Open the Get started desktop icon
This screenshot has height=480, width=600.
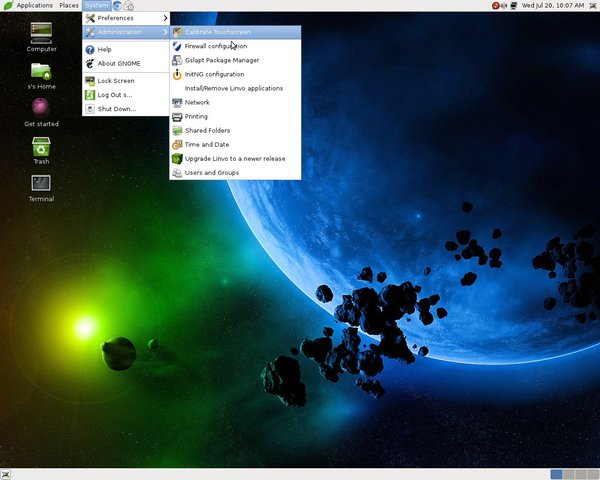pos(41,113)
